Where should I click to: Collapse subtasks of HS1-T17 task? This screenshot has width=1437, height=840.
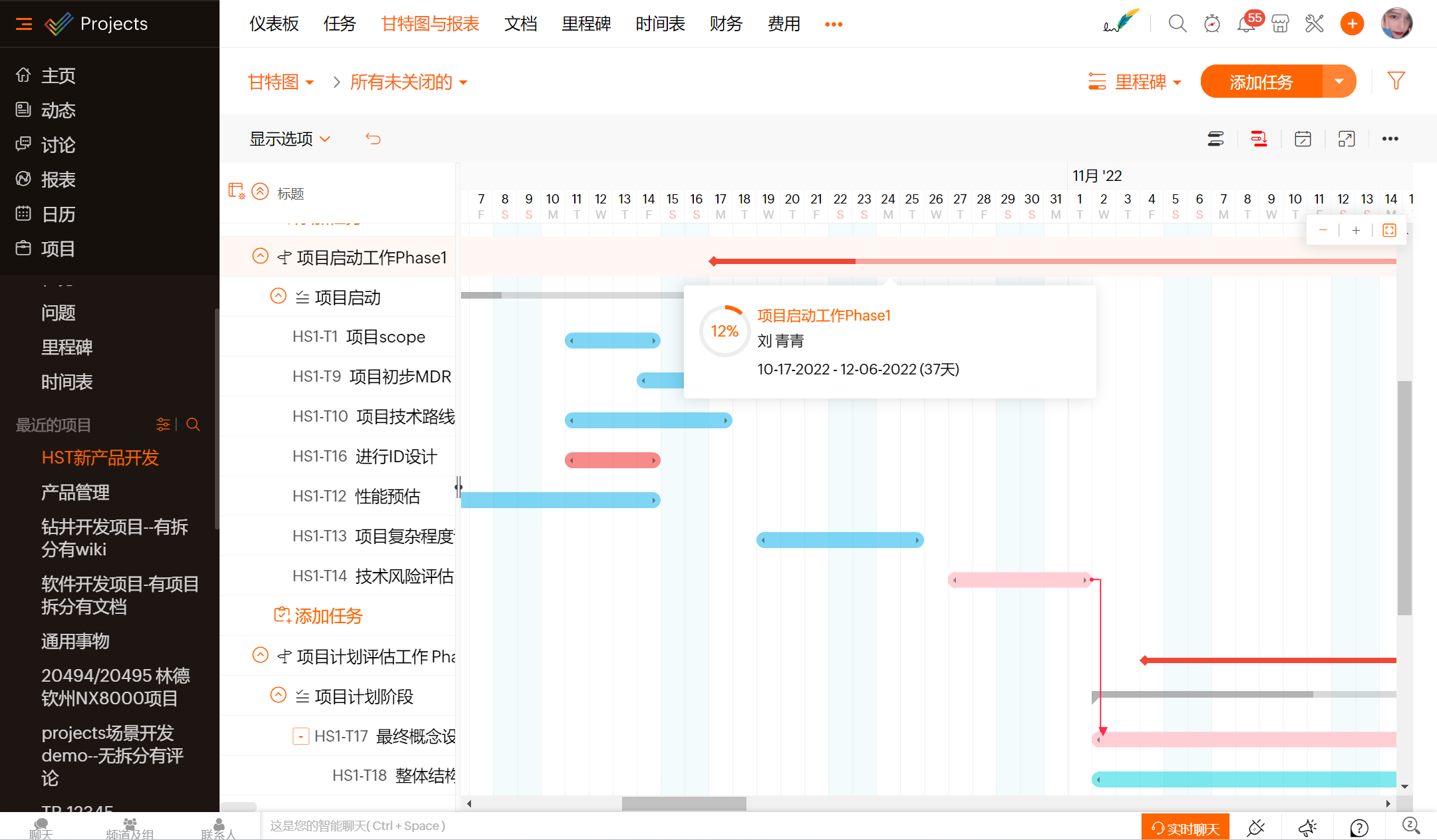tap(301, 736)
